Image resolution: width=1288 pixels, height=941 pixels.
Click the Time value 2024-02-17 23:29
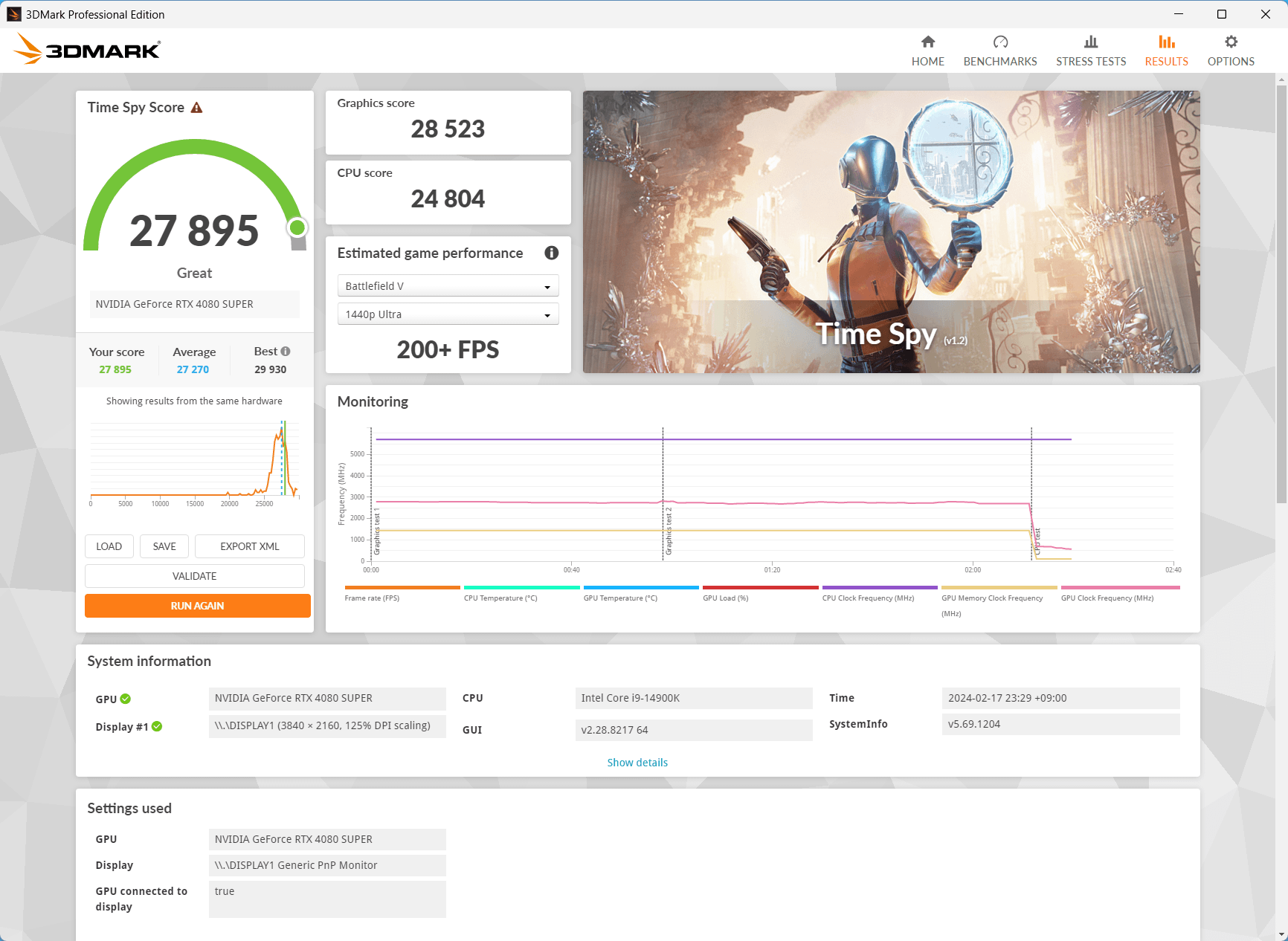[x=1061, y=698]
